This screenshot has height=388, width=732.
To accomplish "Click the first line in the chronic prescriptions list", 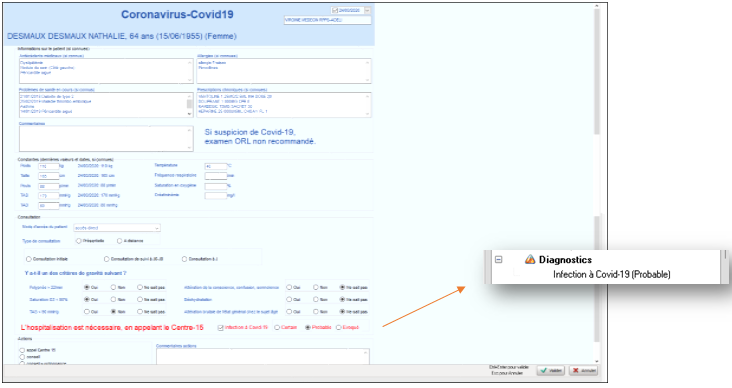I will pyautogui.click(x=235, y=96).
